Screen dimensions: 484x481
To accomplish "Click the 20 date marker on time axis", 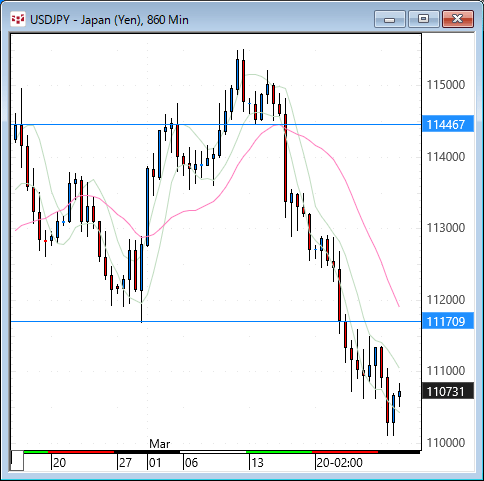I will pyautogui.click(x=59, y=463).
